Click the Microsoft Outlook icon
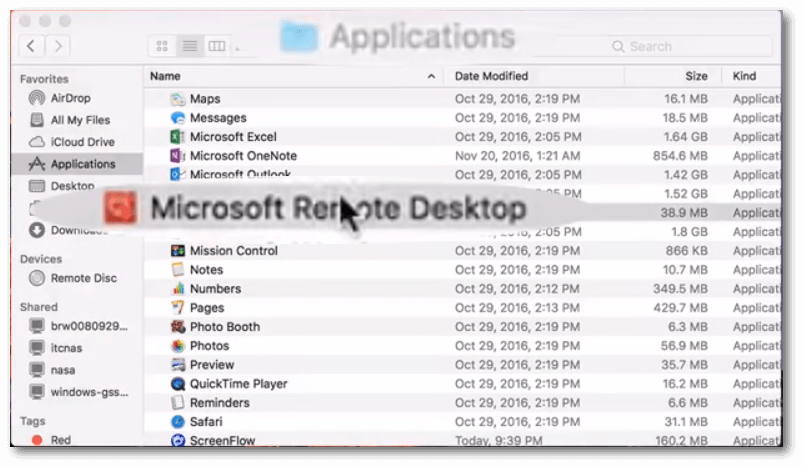 point(178,174)
